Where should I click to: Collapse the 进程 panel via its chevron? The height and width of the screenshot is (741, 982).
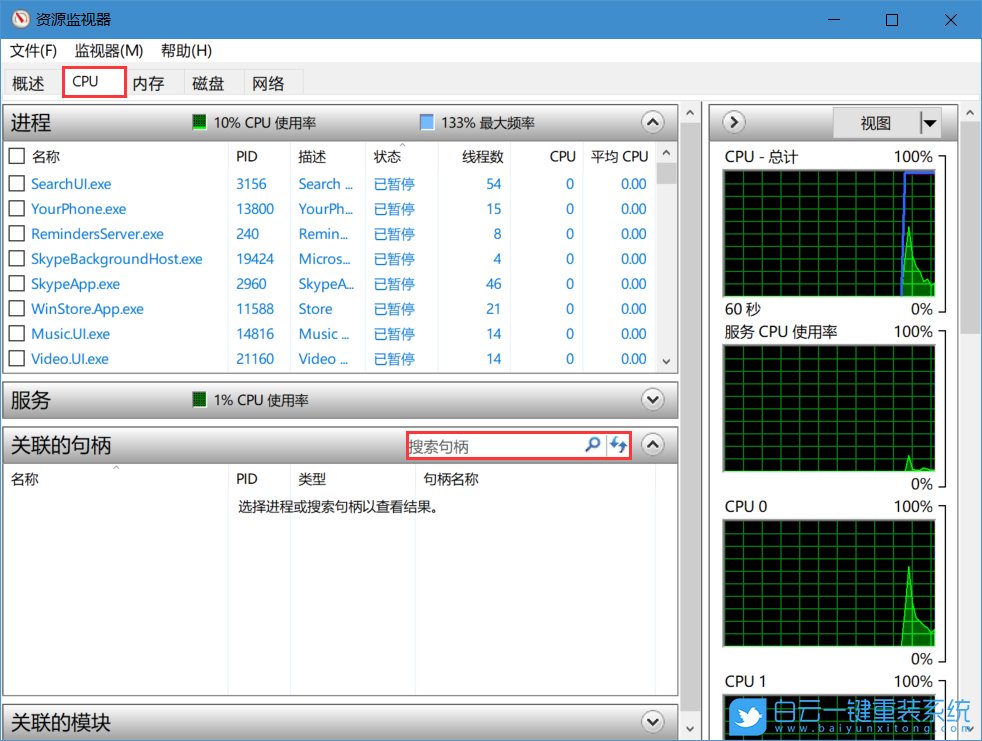652,122
